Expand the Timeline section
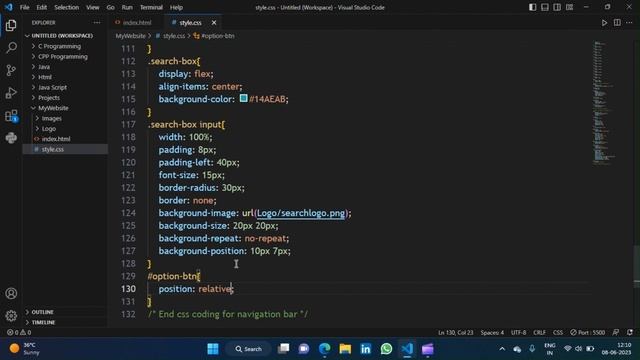This screenshot has width=640, height=360. coord(43,322)
